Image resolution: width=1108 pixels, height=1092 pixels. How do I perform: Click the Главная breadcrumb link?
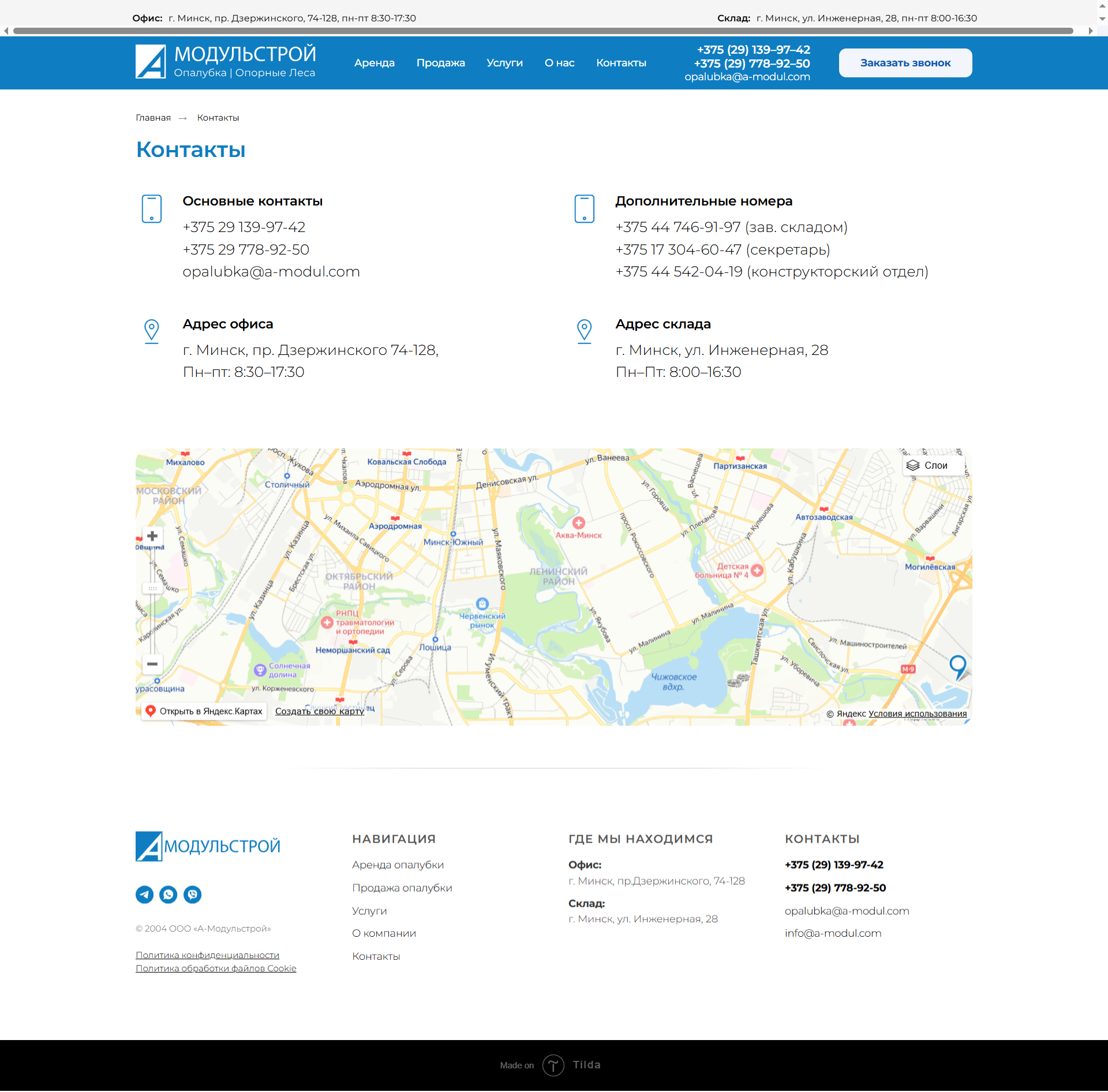pyautogui.click(x=153, y=118)
